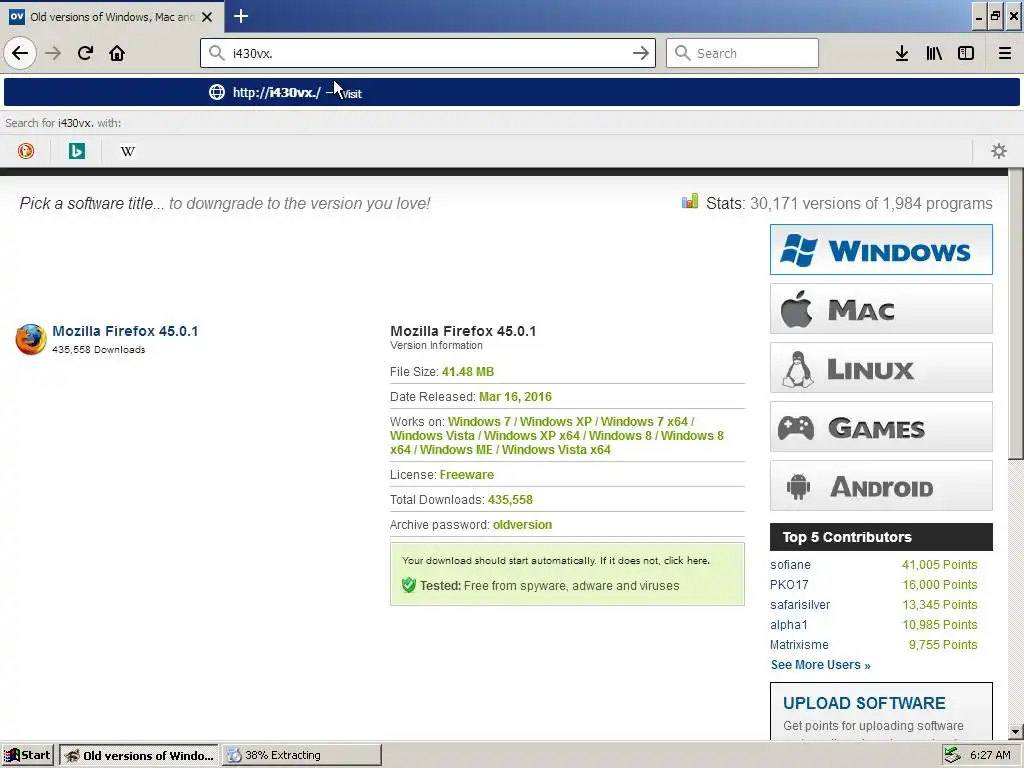This screenshot has height=768, width=1024.
Task: Click the network system tray icon
Action: click(953, 755)
